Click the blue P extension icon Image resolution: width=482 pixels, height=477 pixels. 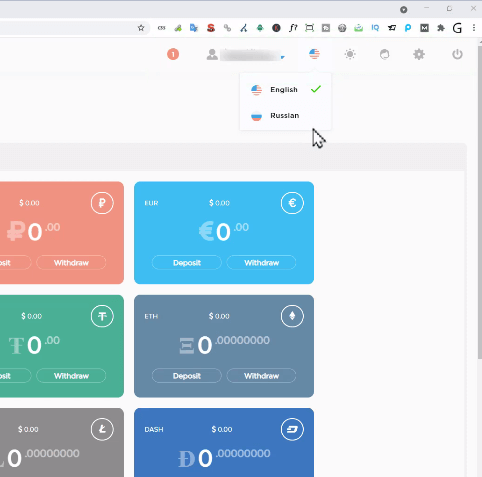tap(408, 28)
